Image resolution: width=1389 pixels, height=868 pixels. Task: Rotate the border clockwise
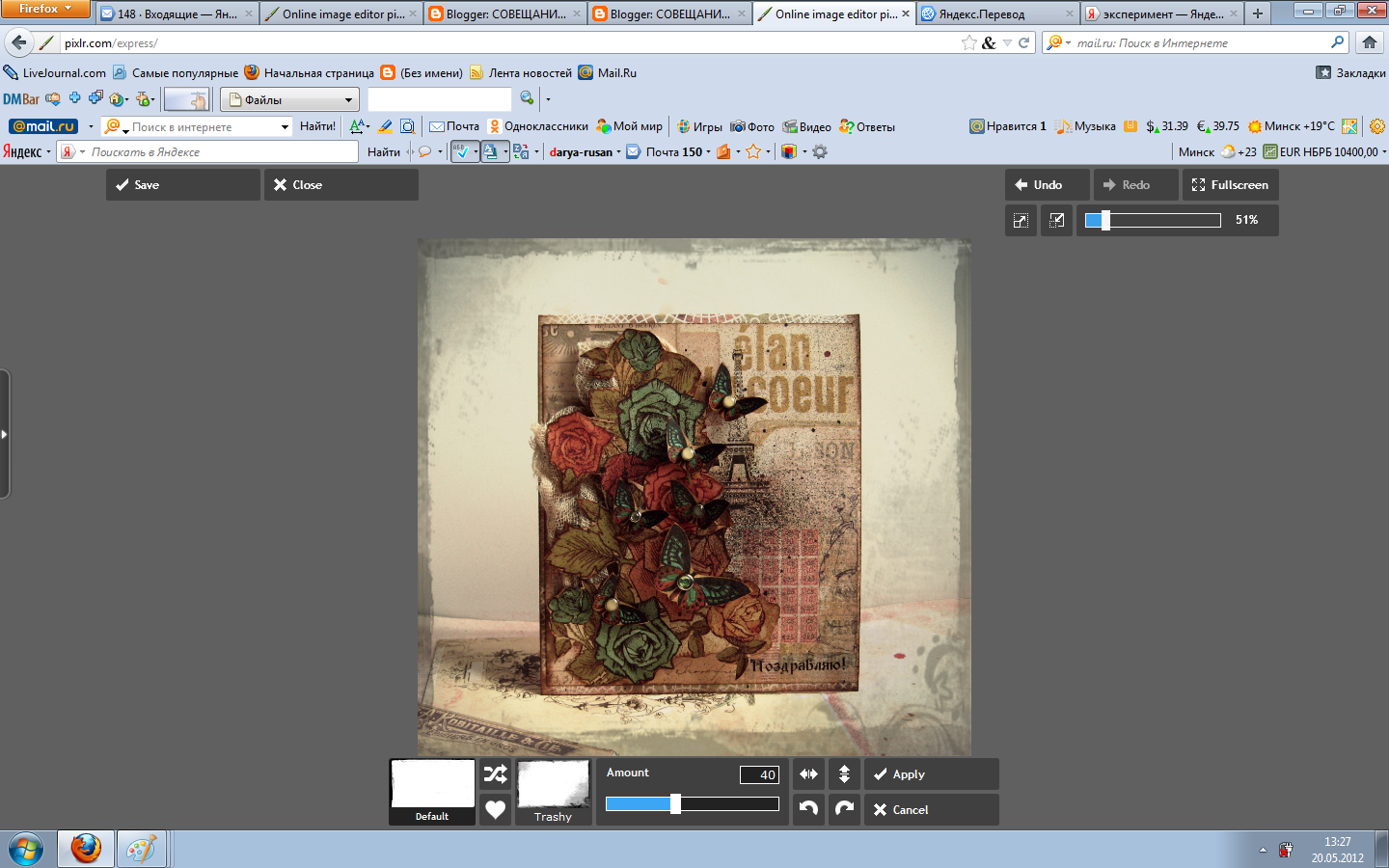coord(844,809)
